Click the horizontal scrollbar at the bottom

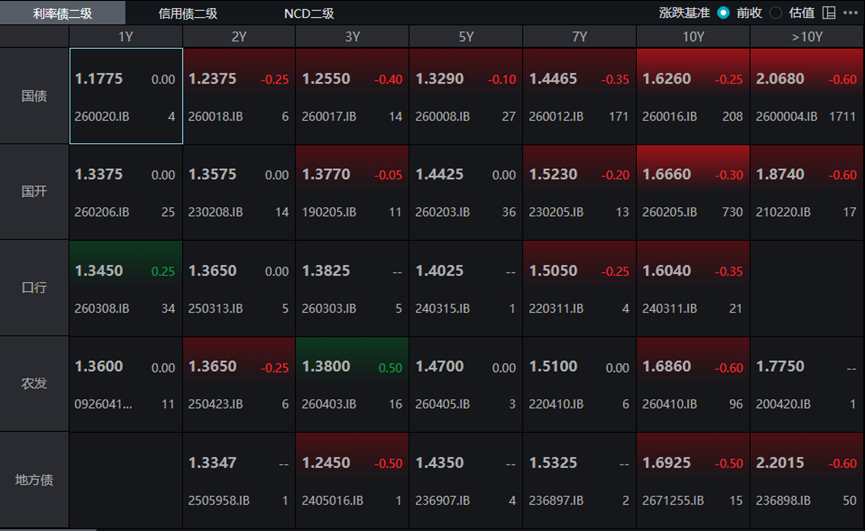tap(48, 529)
